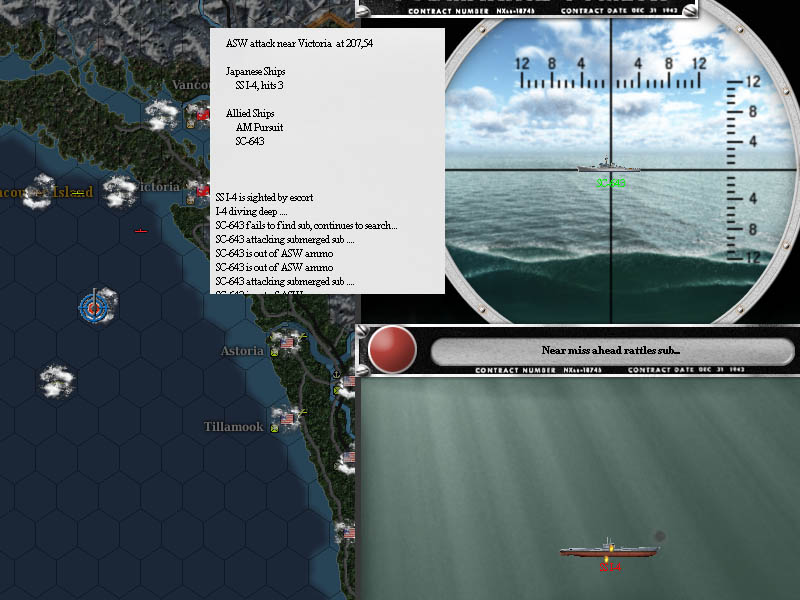This screenshot has width=800, height=600.
Task: Click the 'SC-643 fails to find sub' line
Action: pyautogui.click(x=306, y=226)
